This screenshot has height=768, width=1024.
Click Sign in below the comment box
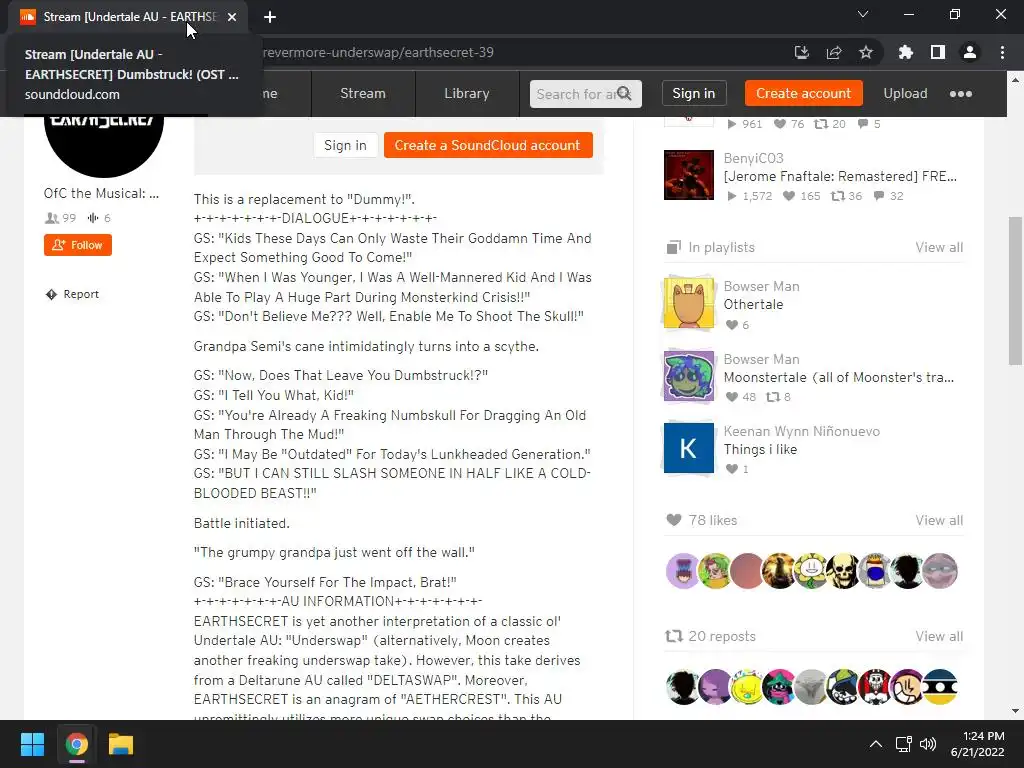pos(345,145)
